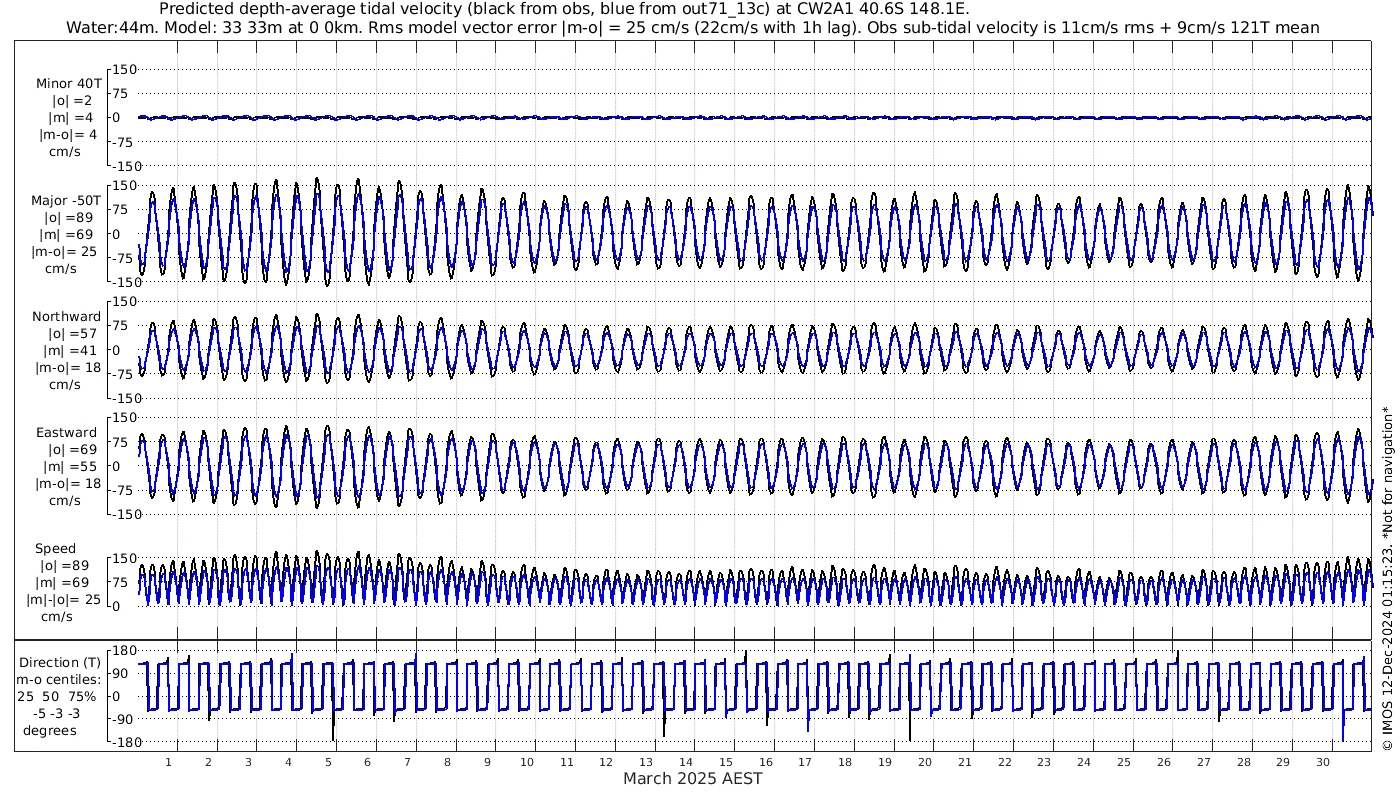Click day '20' on the date axis

[x=925, y=762]
